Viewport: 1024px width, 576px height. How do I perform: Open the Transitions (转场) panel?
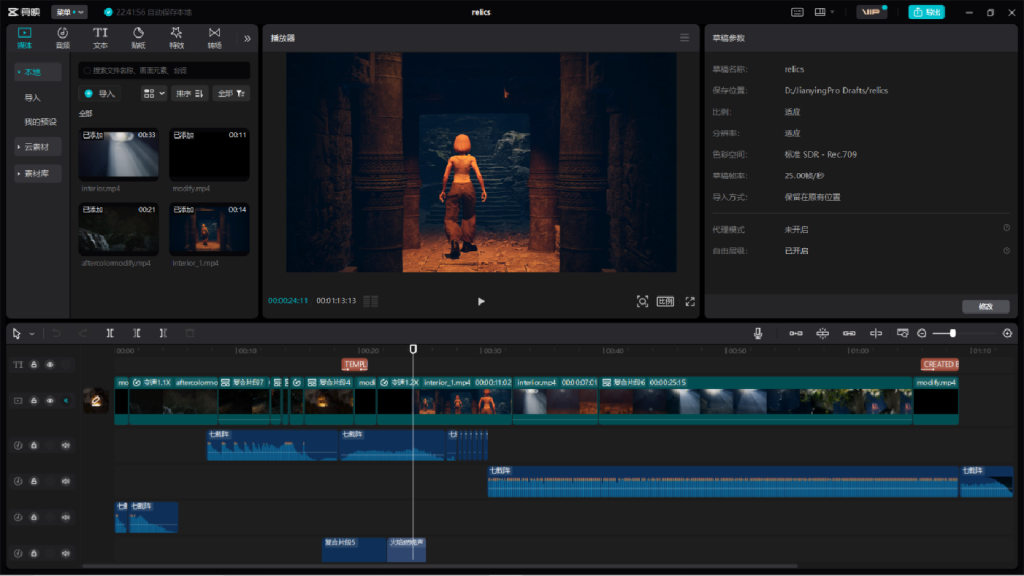pos(214,37)
